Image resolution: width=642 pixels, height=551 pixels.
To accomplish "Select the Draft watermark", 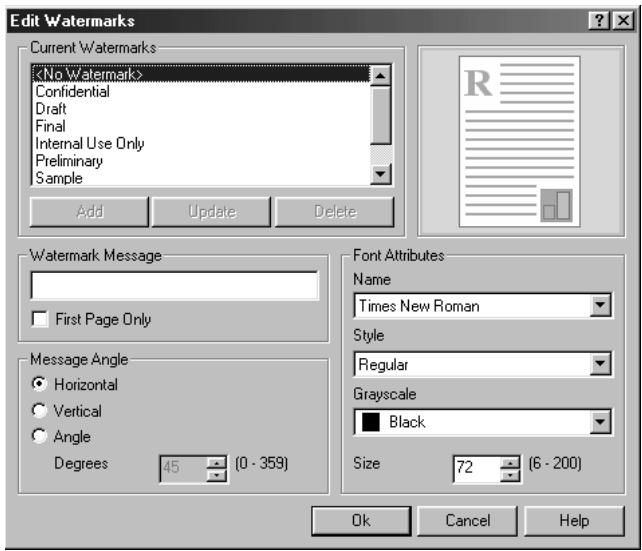I will (201, 108).
